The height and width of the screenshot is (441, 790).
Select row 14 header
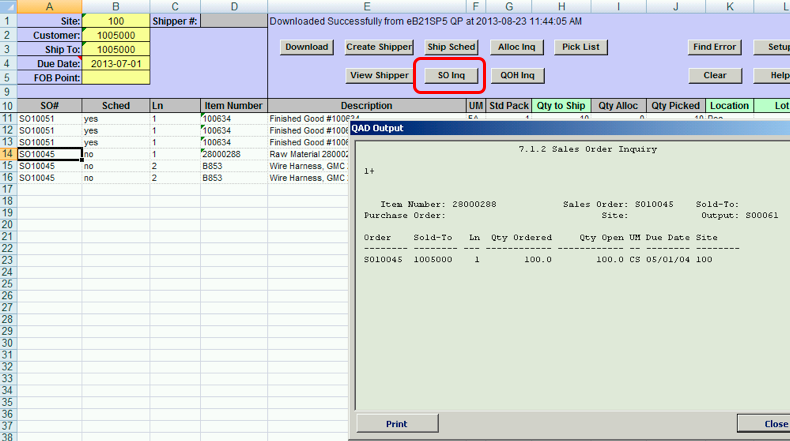(x=8, y=154)
